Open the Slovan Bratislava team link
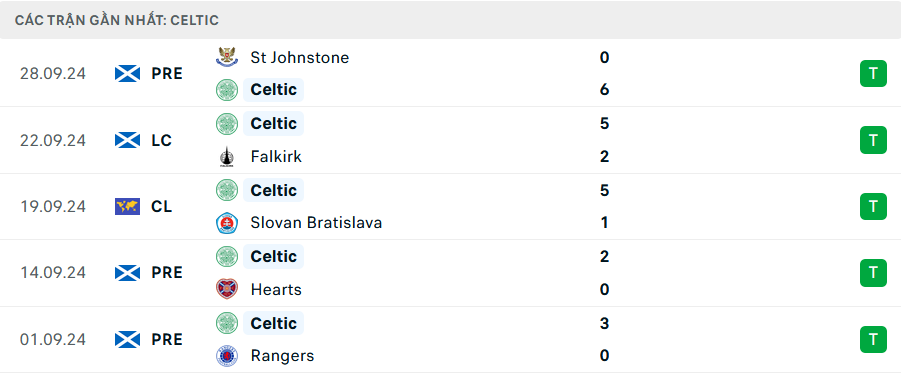Screen dimensions: 901x374 tap(317, 223)
